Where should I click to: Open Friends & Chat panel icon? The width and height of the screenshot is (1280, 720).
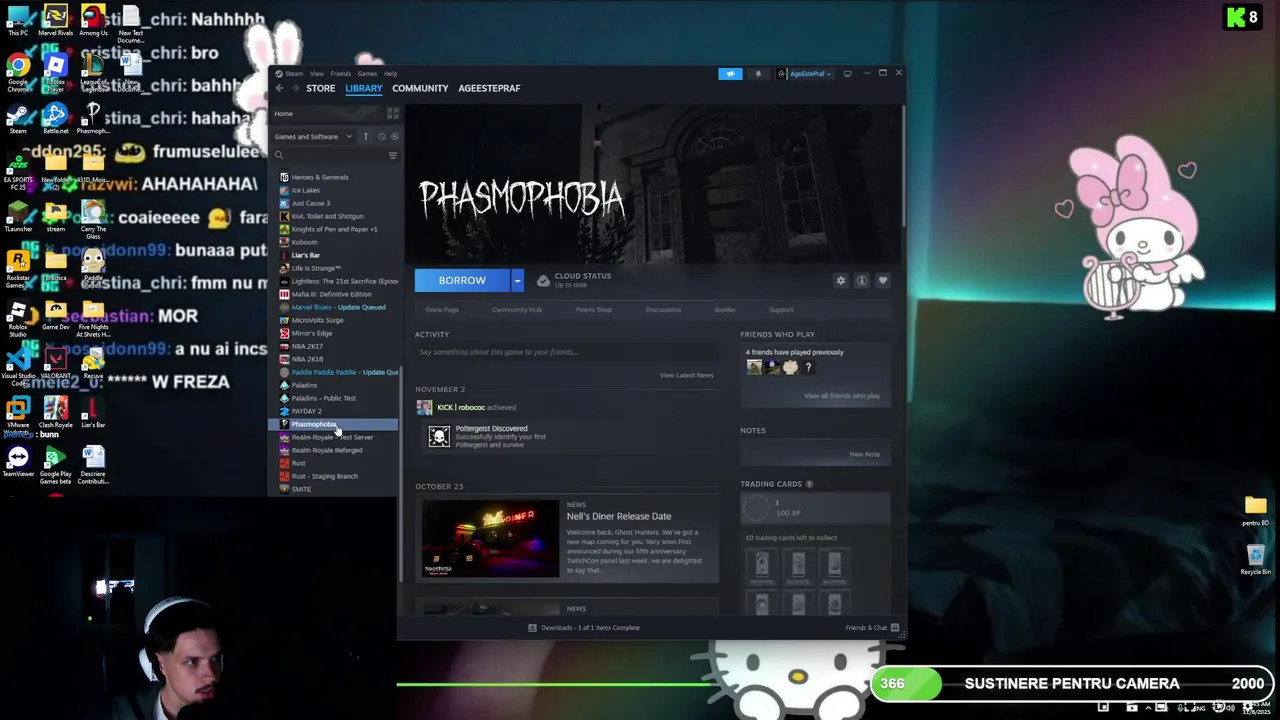[895, 628]
